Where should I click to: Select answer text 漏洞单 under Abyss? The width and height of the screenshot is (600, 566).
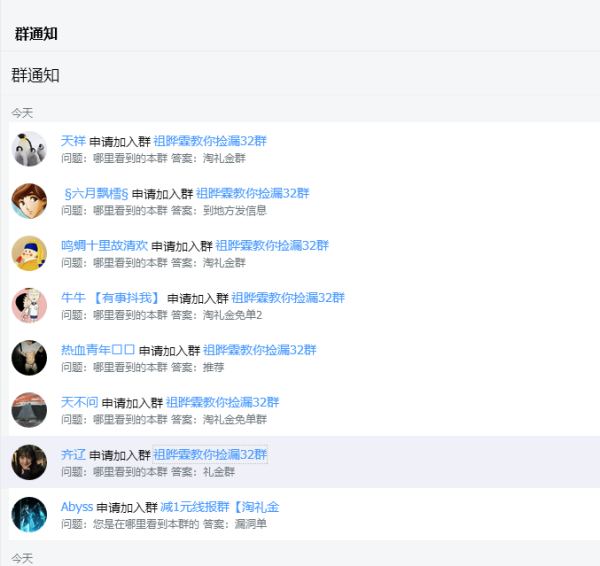click(251, 524)
